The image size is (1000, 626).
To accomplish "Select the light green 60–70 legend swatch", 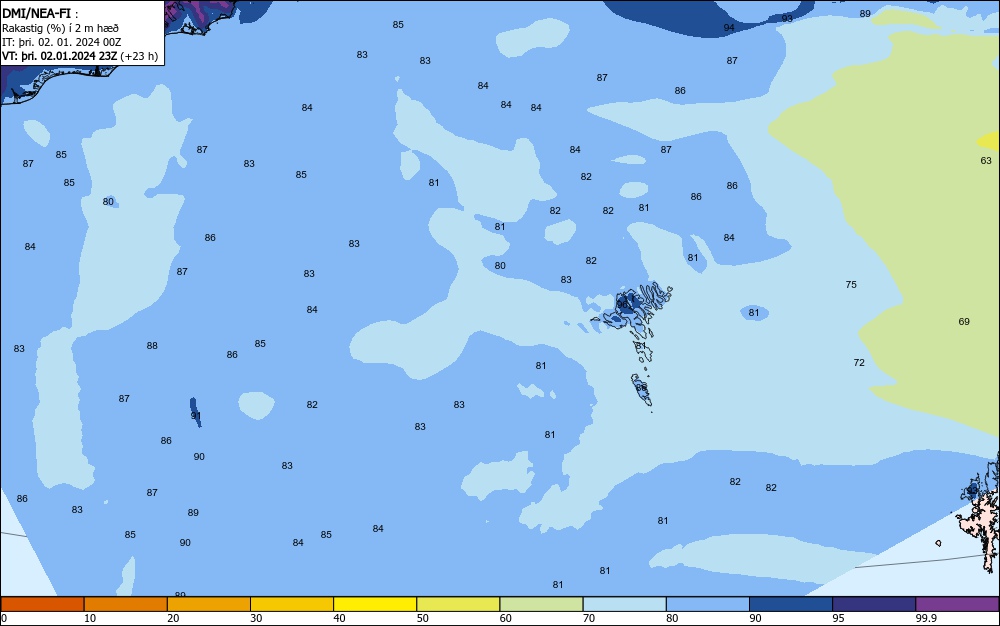I will point(541,604).
